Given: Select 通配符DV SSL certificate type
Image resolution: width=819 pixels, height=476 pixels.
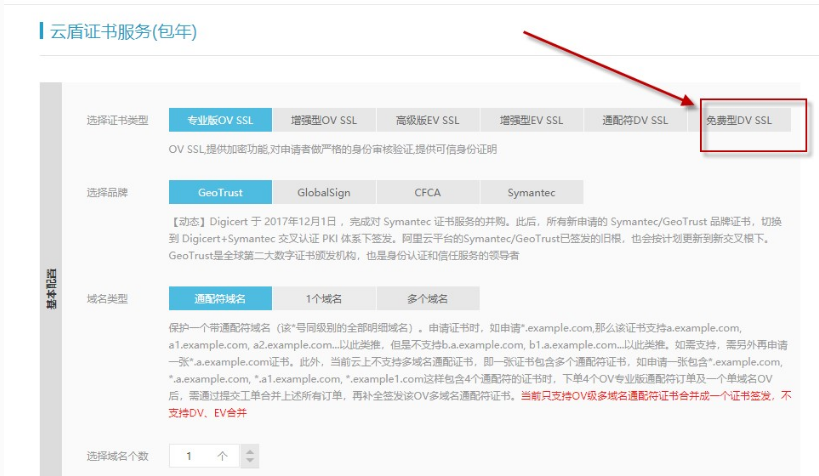Looking at the screenshot, I should coord(635,120).
